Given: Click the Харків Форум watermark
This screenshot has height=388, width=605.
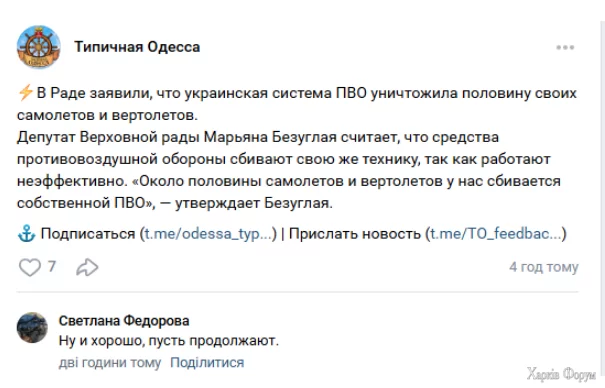Looking at the screenshot, I should click(561, 375).
